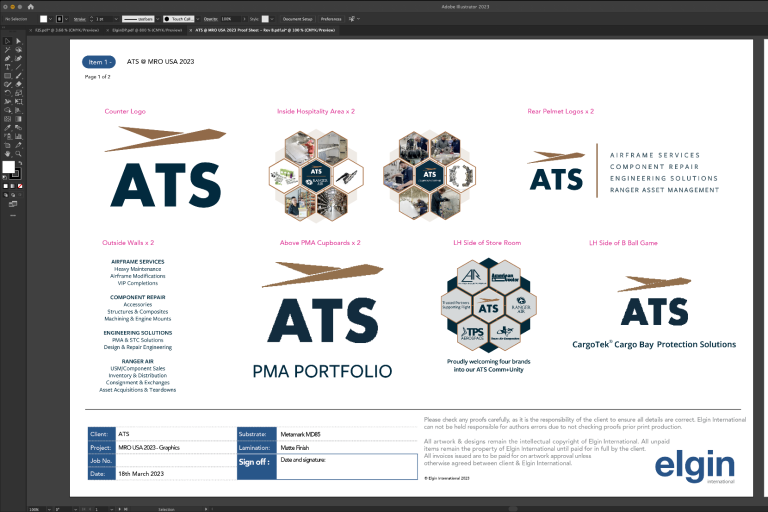The height and width of the screenshot is (512, 768).
Task: Select the Pen tool
Action: [x=7, y=58]
